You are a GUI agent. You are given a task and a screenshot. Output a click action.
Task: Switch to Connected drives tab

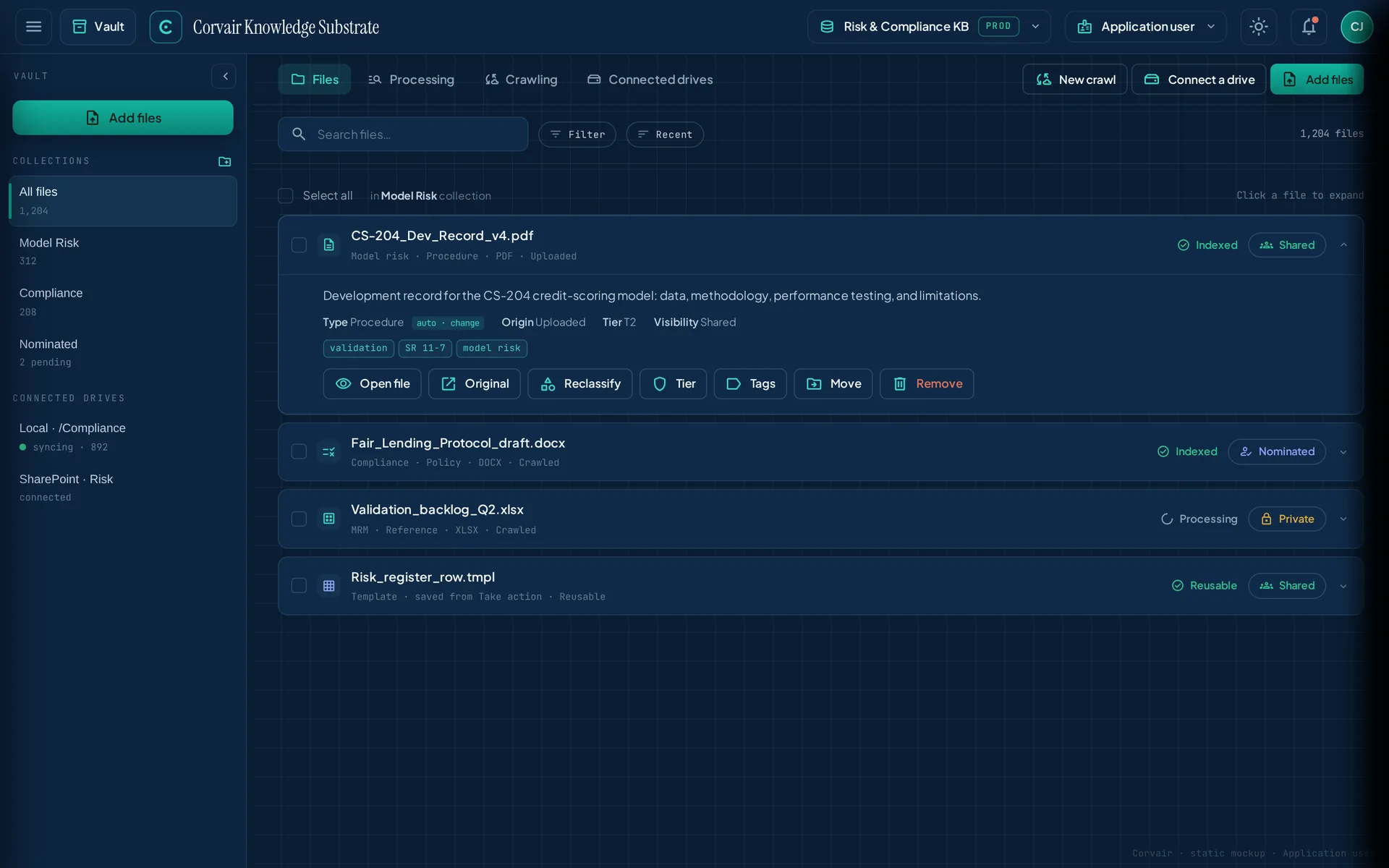click(650, 80)
